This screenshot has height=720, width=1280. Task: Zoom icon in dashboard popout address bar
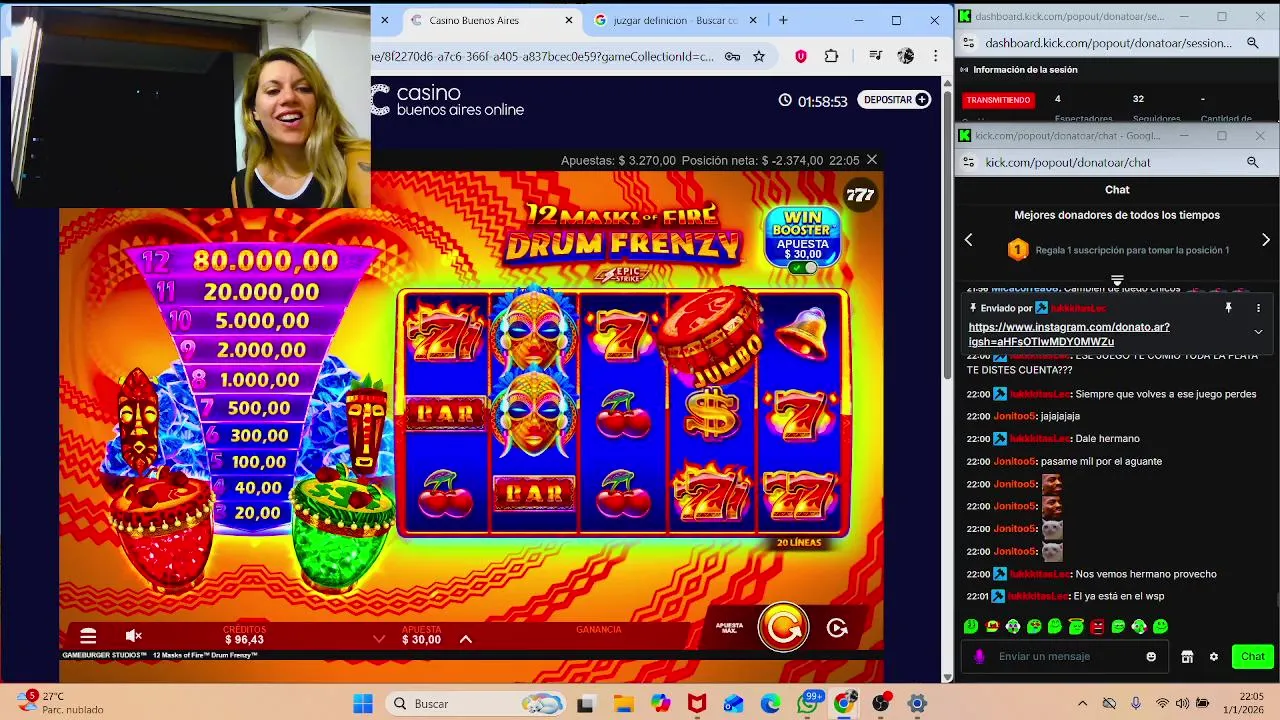click(1252, 43)
